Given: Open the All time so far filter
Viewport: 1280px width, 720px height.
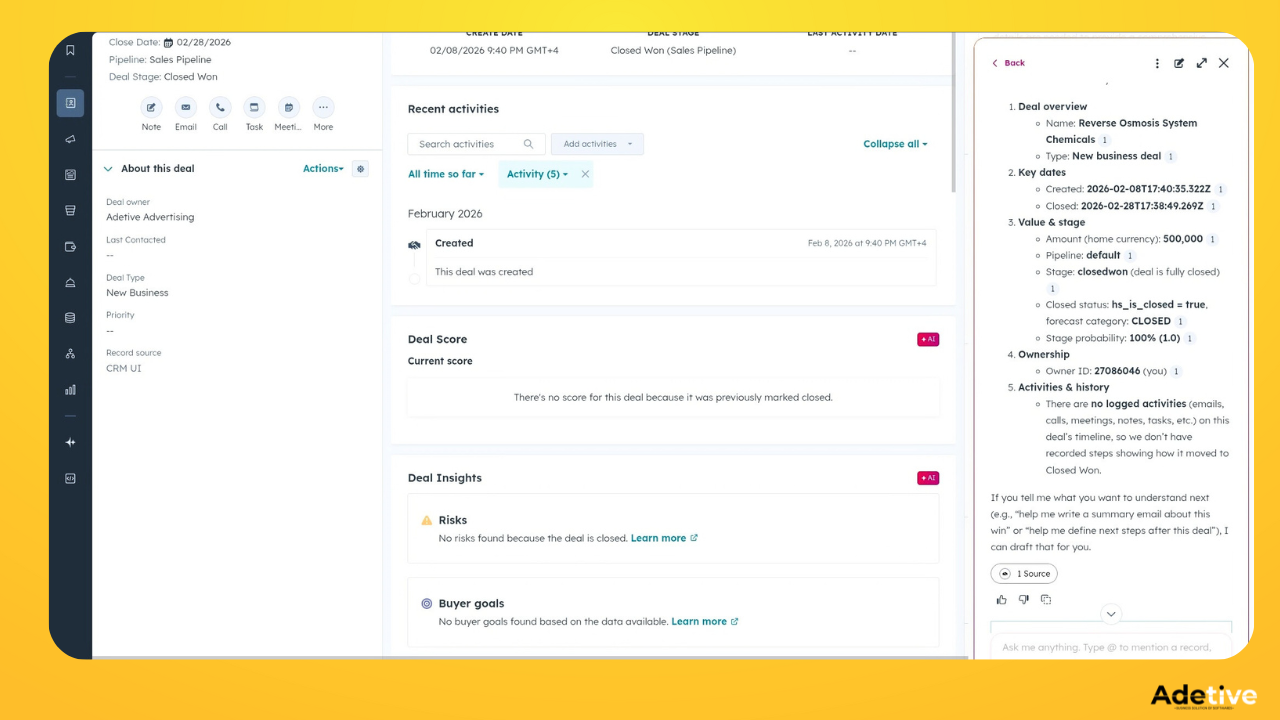Looking at the screenshot, I should 446,174.
